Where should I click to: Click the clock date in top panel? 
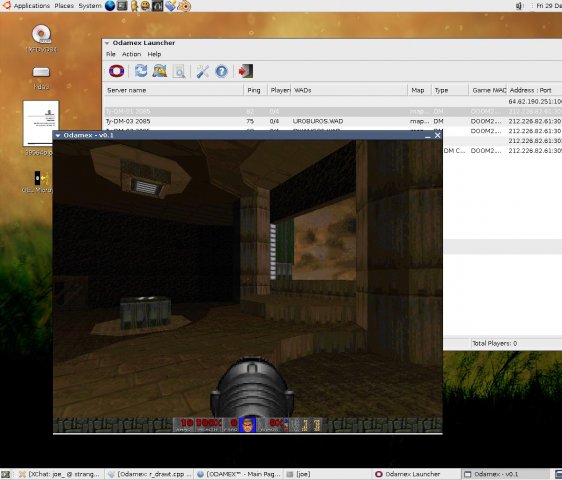549,6
